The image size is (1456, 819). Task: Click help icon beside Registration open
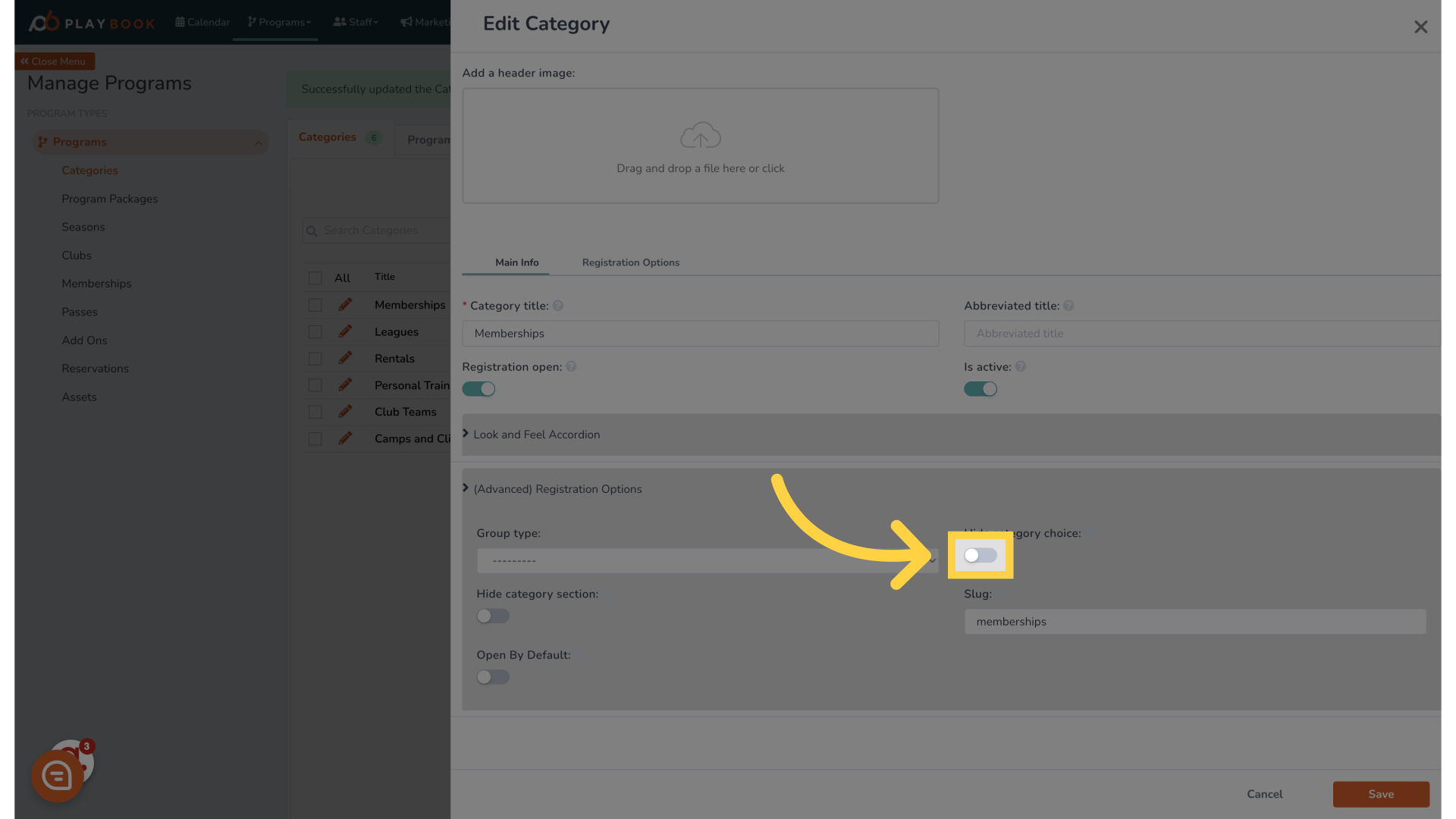click(x=571, y=366)
